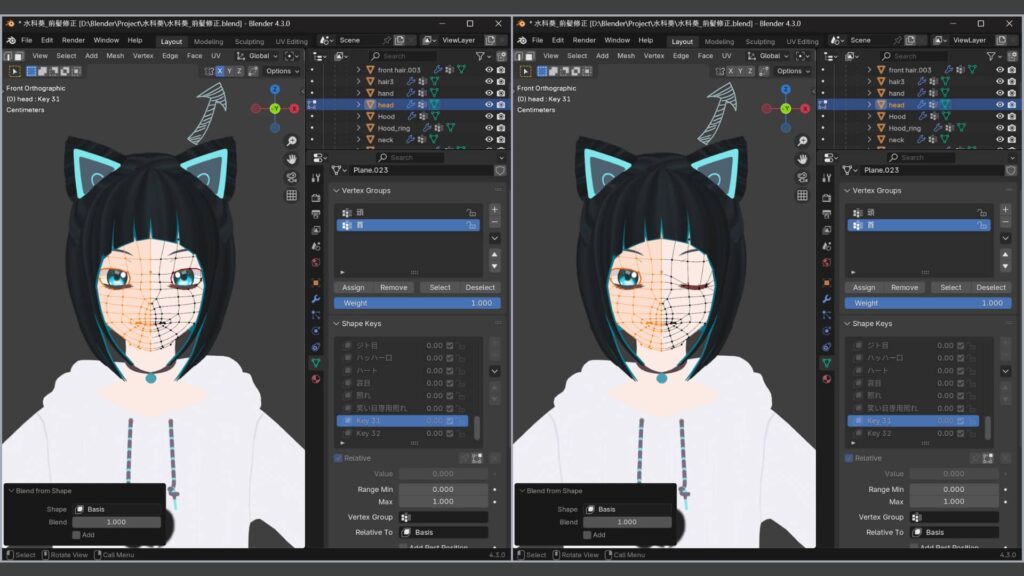The width and height of the screenshot is (1024, 576).
Task: Click pan hand gizmo in left window viewport
Action: 291,159
